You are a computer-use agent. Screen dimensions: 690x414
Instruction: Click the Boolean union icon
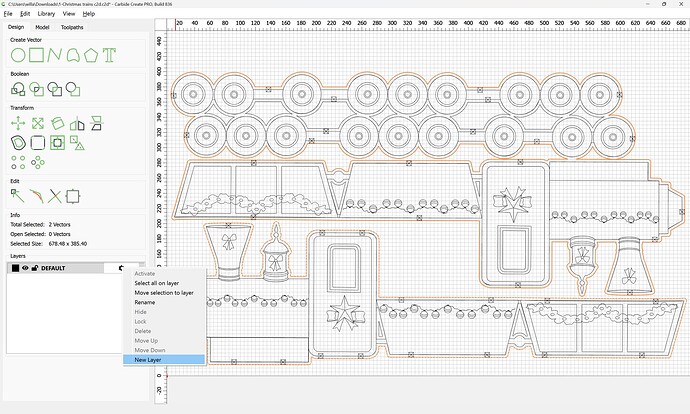click(18, 89)
